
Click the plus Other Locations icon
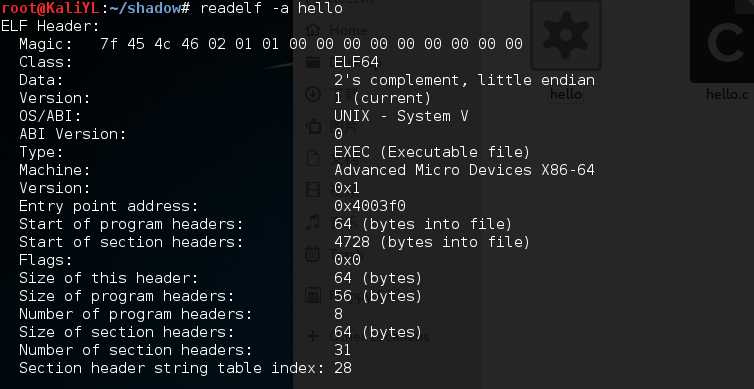[x=313, y=336]
